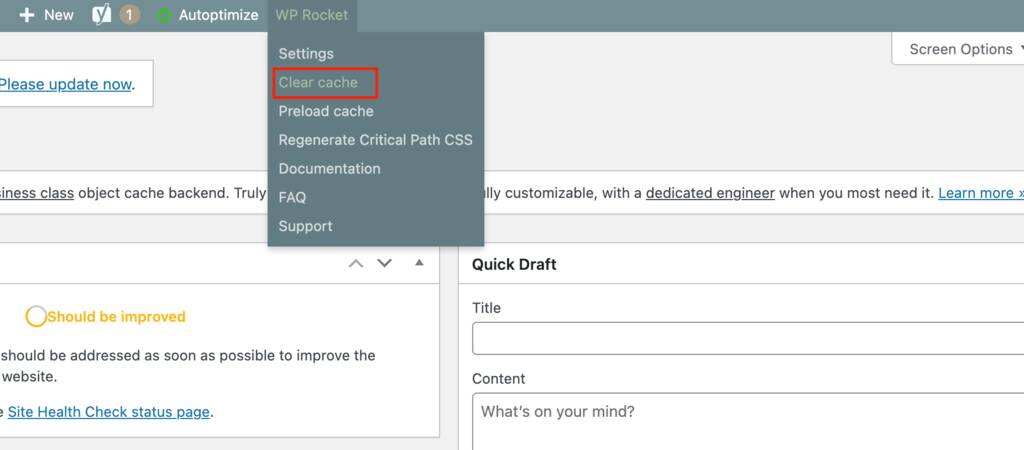
Task: Click the Should be improved status text
Action: [116, 317]
